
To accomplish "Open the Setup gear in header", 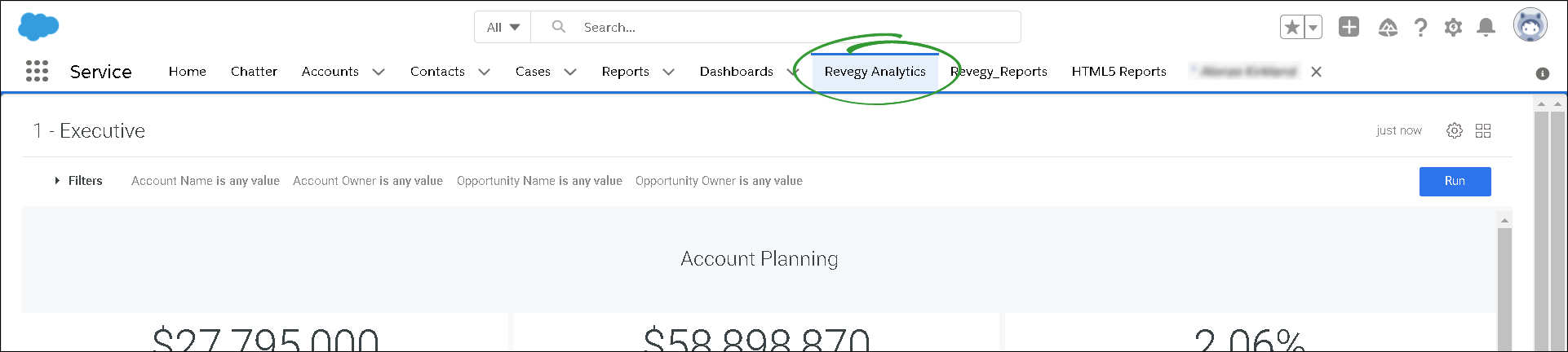I will tap(1453, 28).
